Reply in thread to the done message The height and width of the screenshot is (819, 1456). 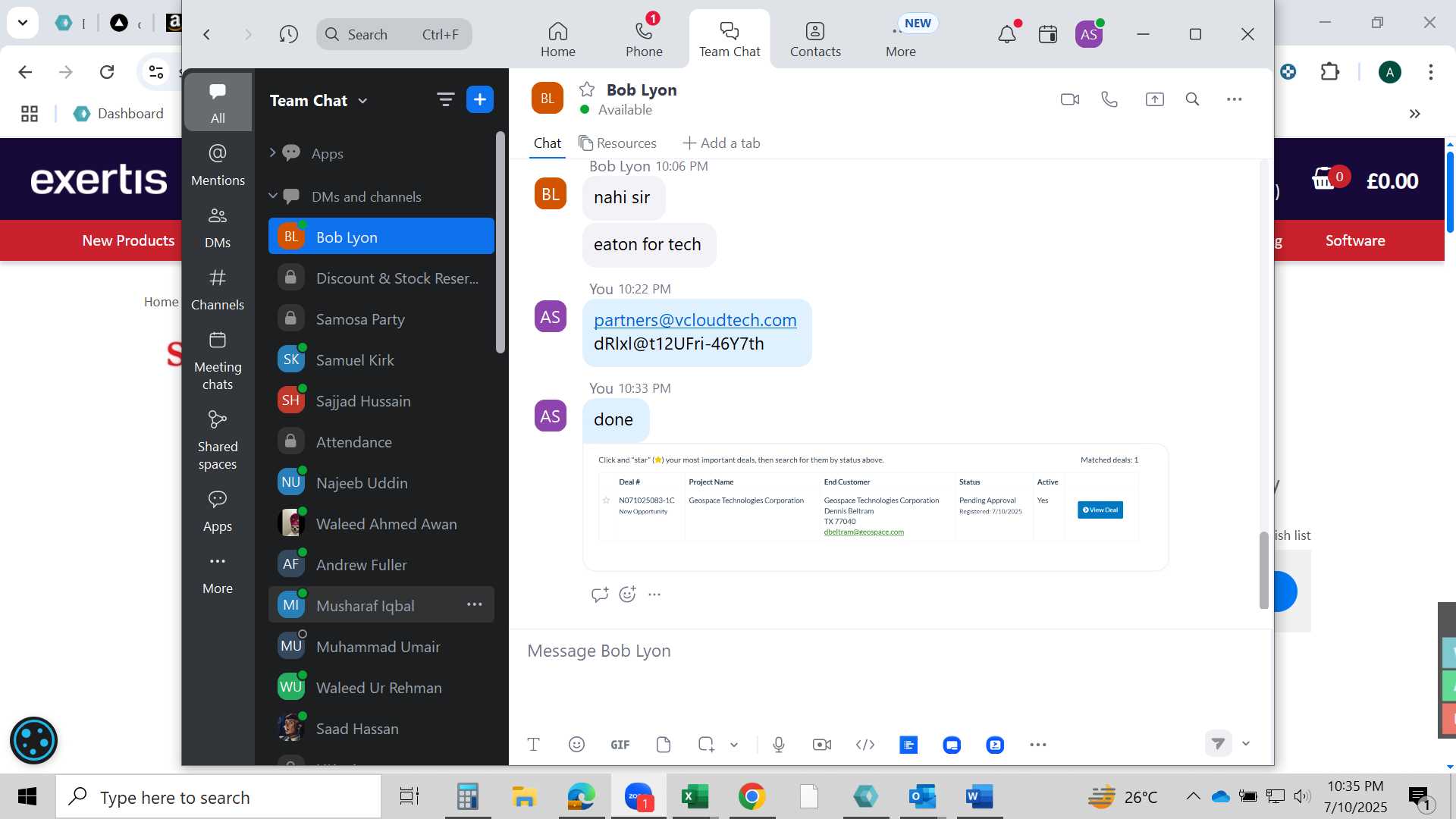600,595
